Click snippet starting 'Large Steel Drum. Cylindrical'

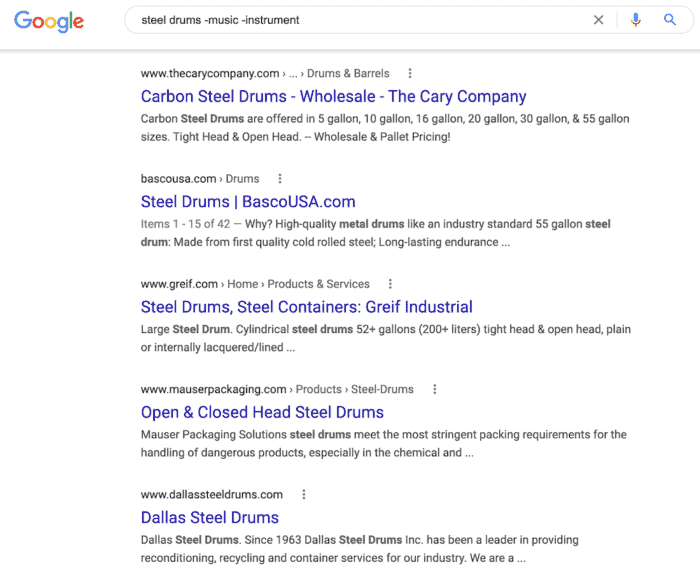pyautogui.click(x=386, y=338)
